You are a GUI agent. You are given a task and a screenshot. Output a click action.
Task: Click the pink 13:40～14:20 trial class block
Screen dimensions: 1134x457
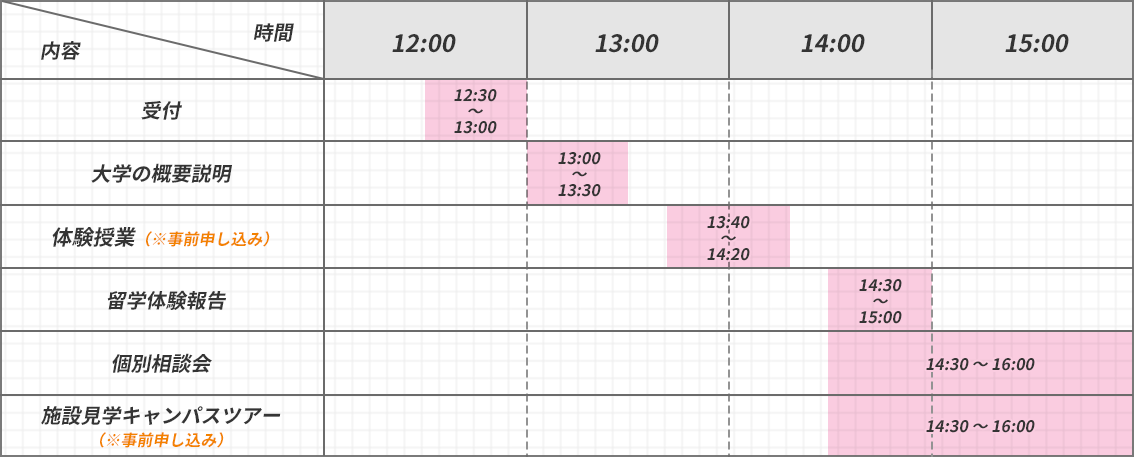coord(728,237)
